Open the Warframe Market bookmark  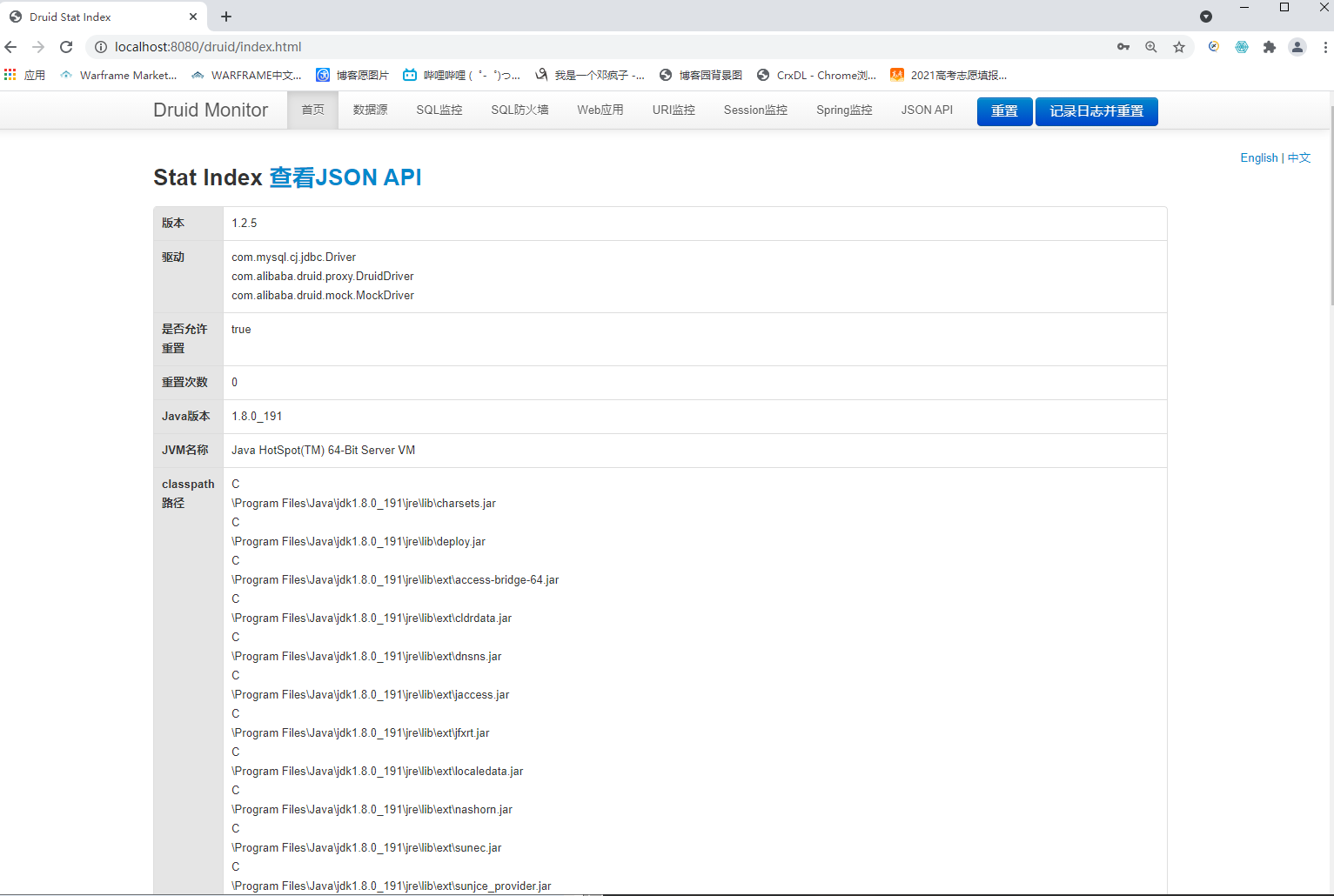tap(118, 75)
